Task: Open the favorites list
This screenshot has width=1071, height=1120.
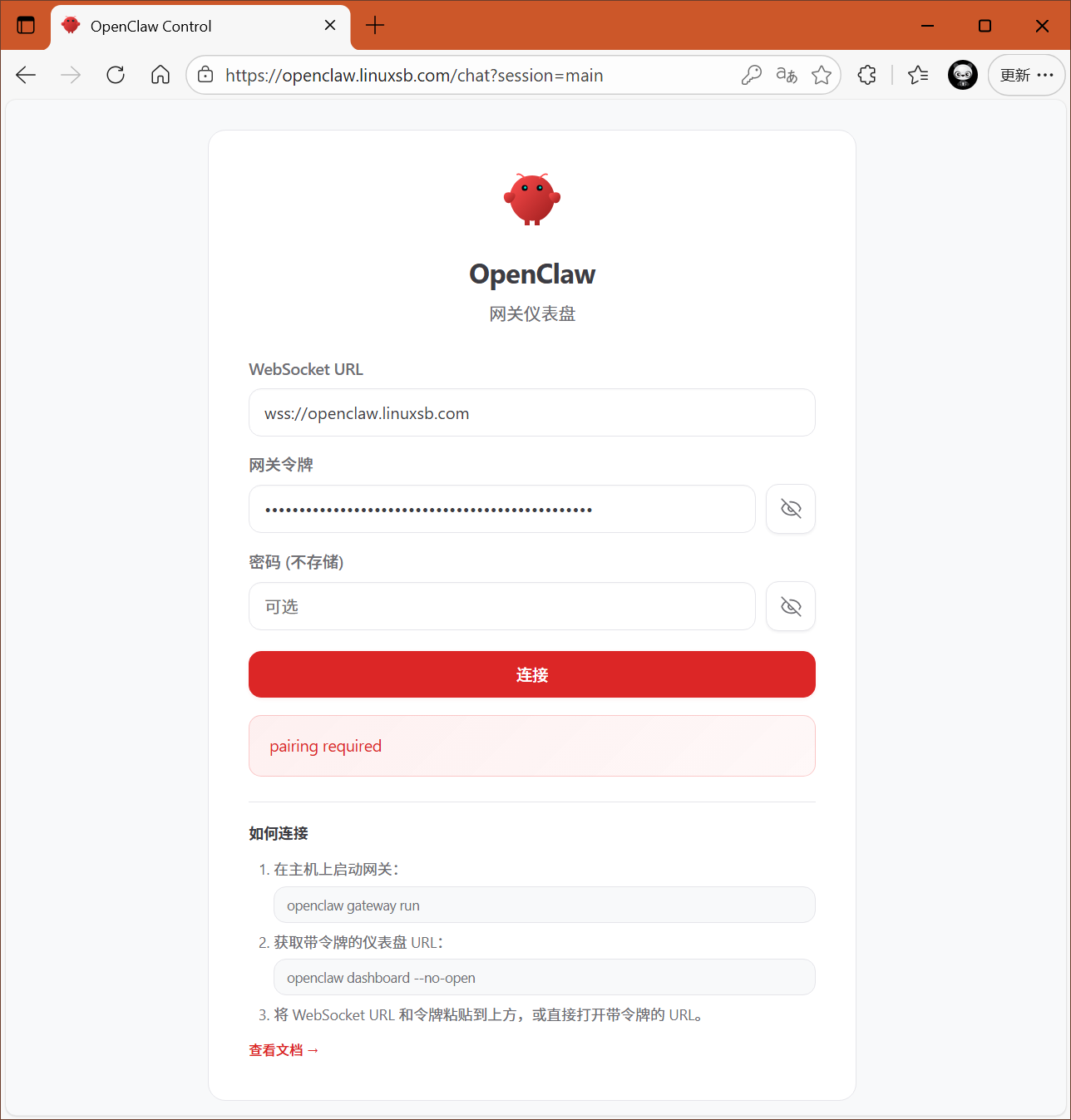Action: point(918,76)
